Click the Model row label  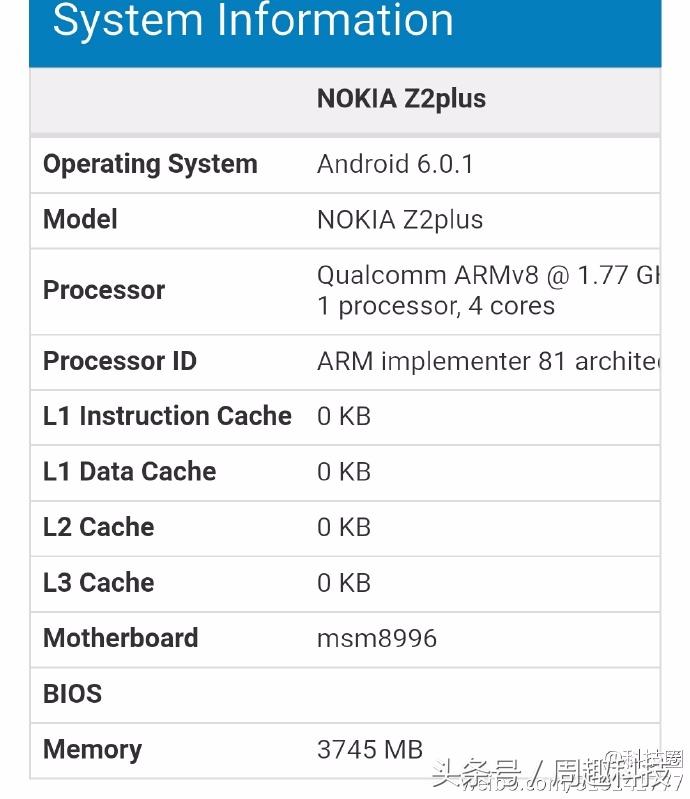pos(80,220)
